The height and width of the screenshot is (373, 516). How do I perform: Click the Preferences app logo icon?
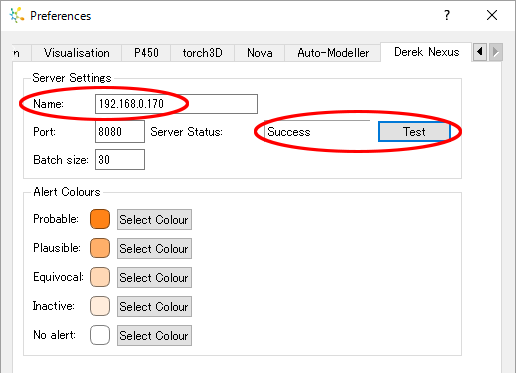pos(17,15)
